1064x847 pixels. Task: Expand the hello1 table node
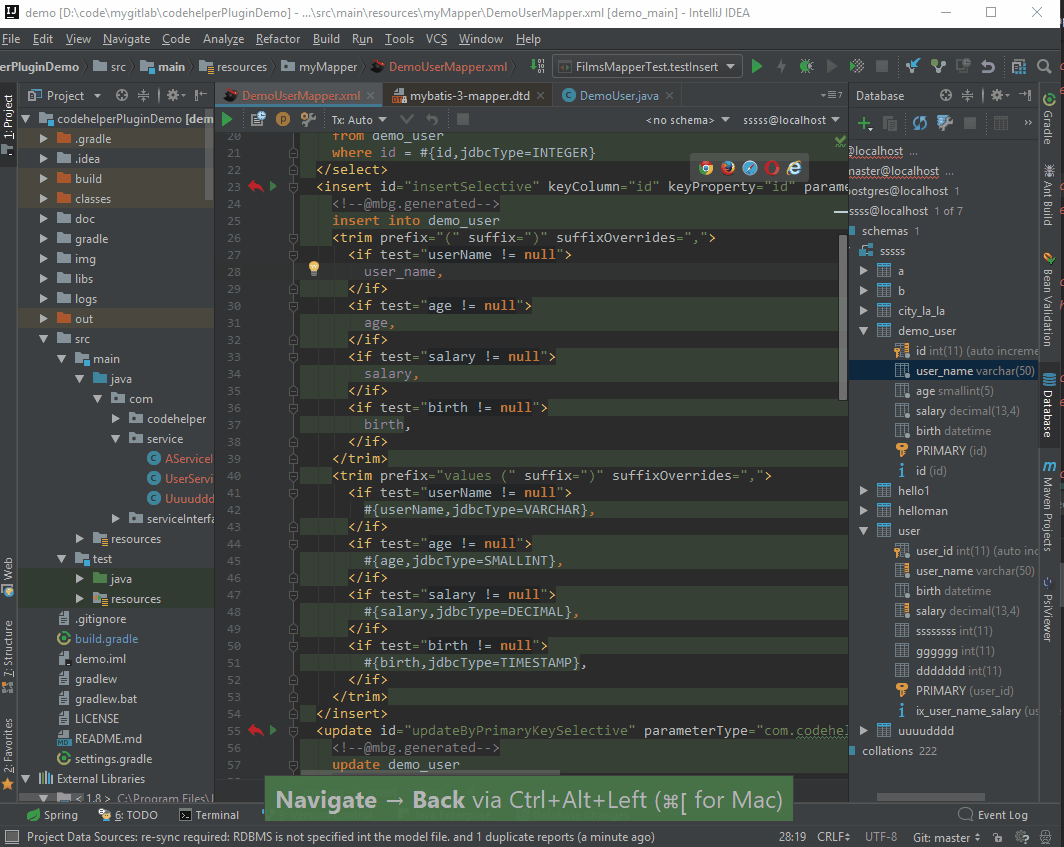coord(864,490)
